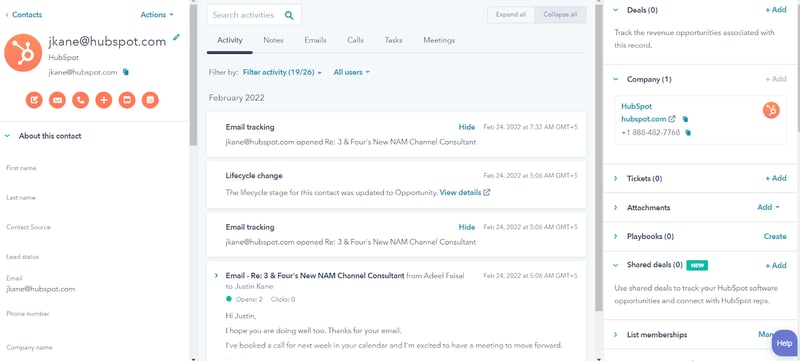Copy the hubspot.com domain with copy icon

coord(685,119)
